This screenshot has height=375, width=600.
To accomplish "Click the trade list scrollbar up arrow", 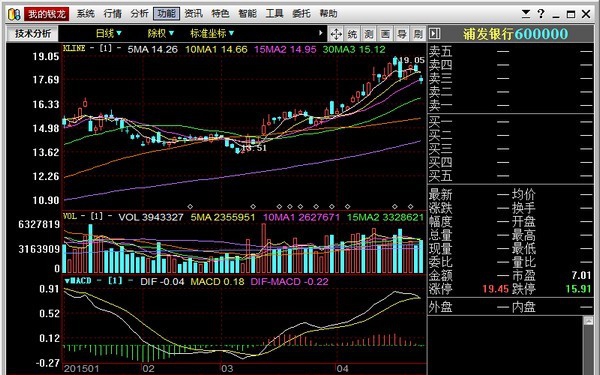I will [589, 321].
